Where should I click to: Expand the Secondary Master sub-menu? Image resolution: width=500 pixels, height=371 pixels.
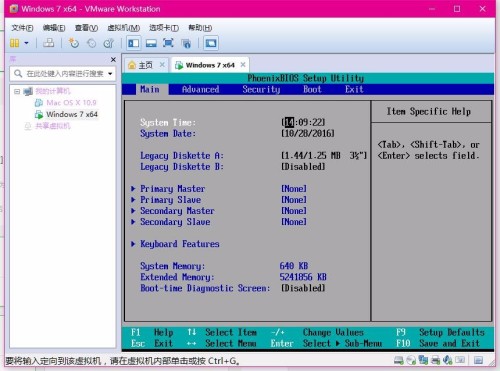(173, 211)
